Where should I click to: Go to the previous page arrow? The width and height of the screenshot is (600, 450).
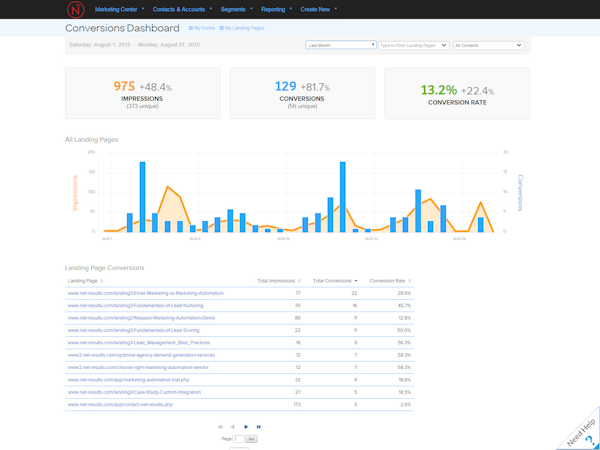click(233, 427)
